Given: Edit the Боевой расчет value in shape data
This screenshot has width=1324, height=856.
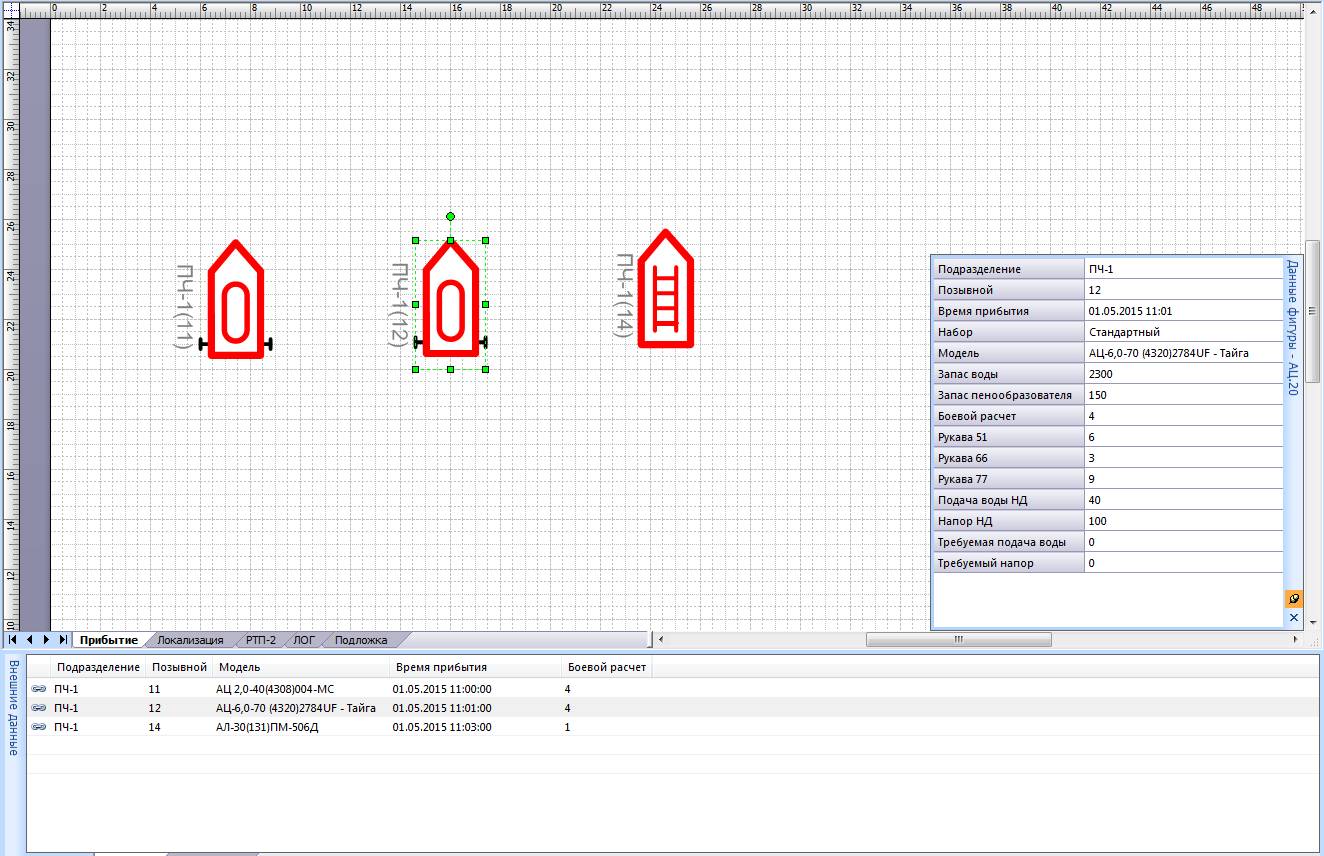Looking at the screenshot, I should point(1183,416).
